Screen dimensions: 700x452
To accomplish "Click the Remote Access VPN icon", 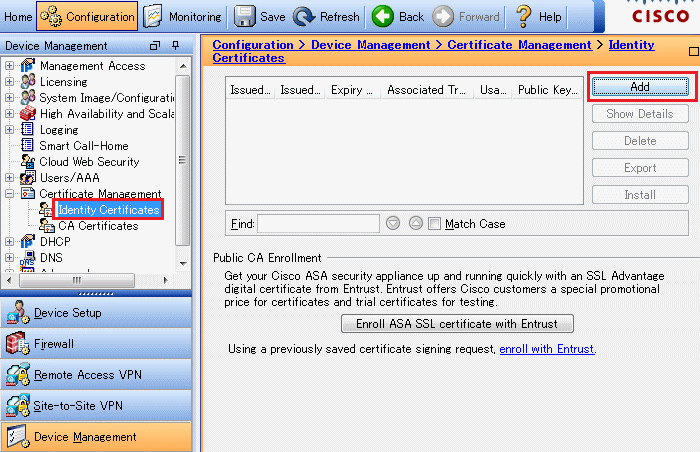I will pyautogui.click(x=18, y=374).
